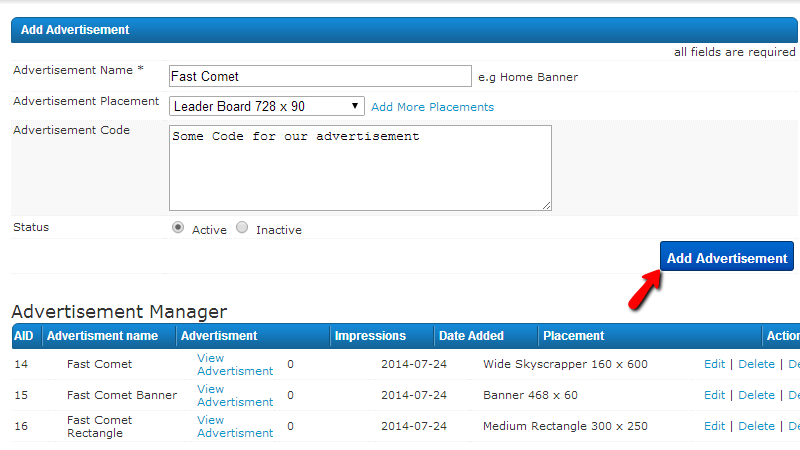Select the Inactive status radio button
This screenshot has height=450, width=800.
click(242, 228)
